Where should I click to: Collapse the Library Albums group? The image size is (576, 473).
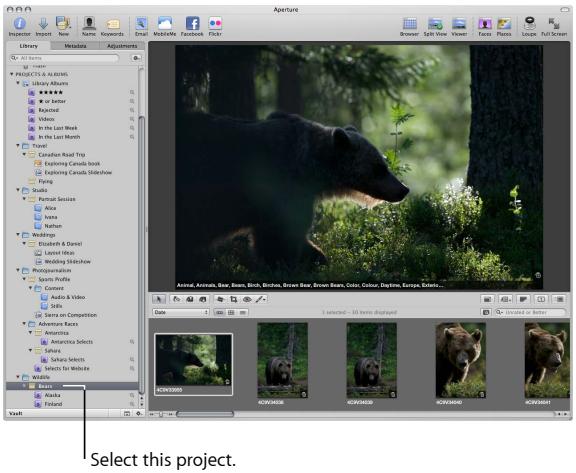click(18, 83)
